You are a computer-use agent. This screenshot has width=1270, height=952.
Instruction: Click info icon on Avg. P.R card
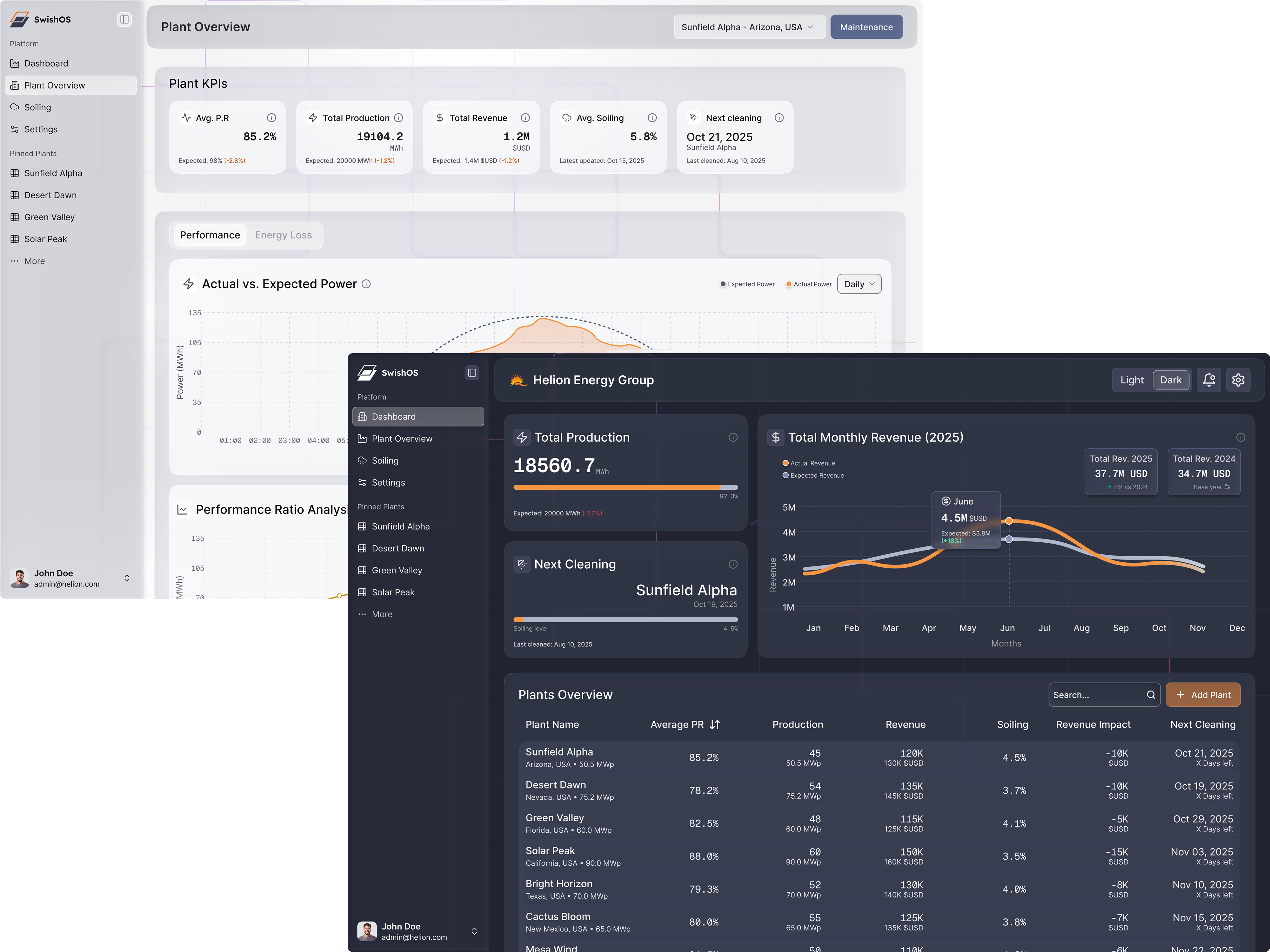tap(271, 118)
